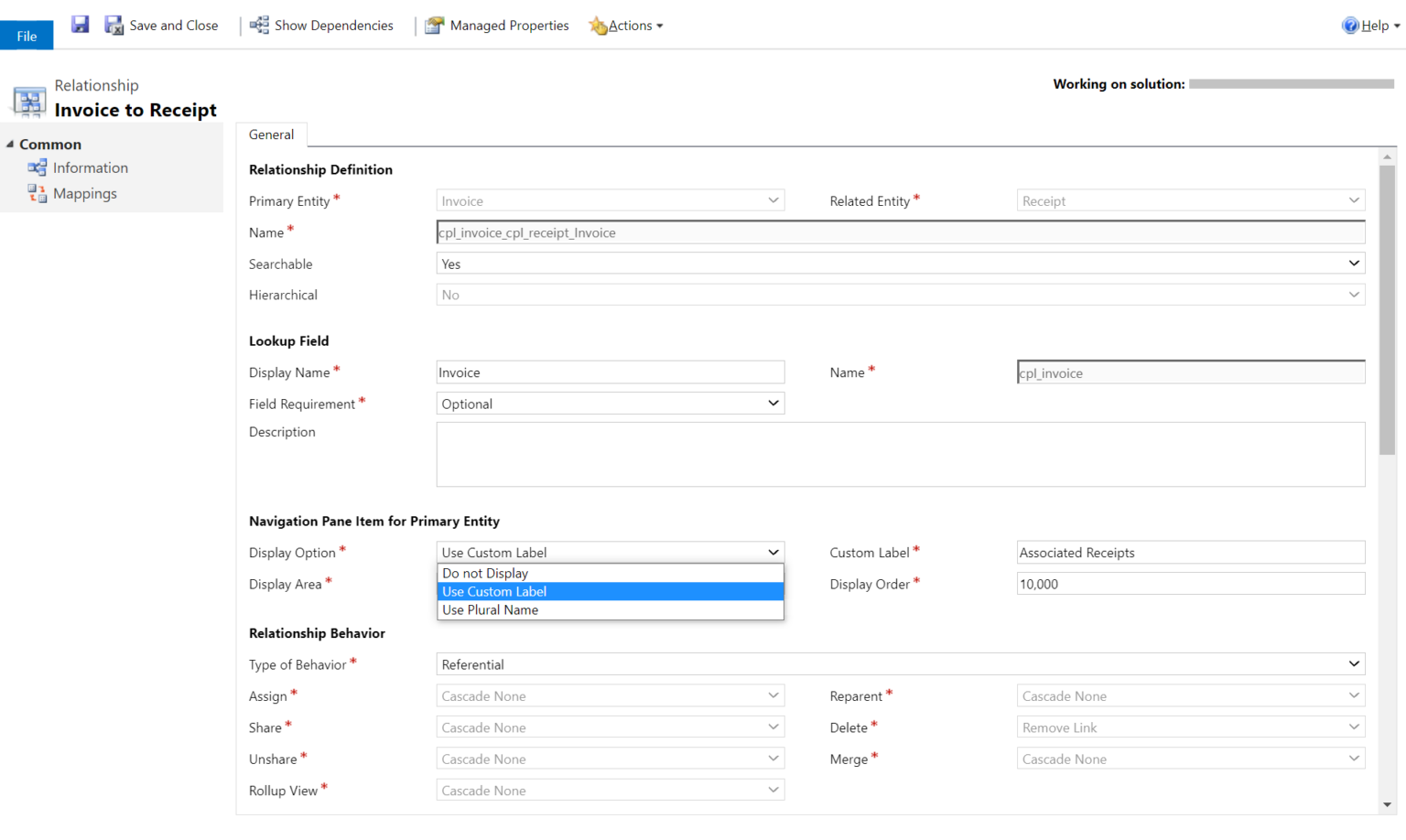Click the Help question mark icon
Image resolution: width=1406 pixels, height=840 pixels.
point(1348,25)
